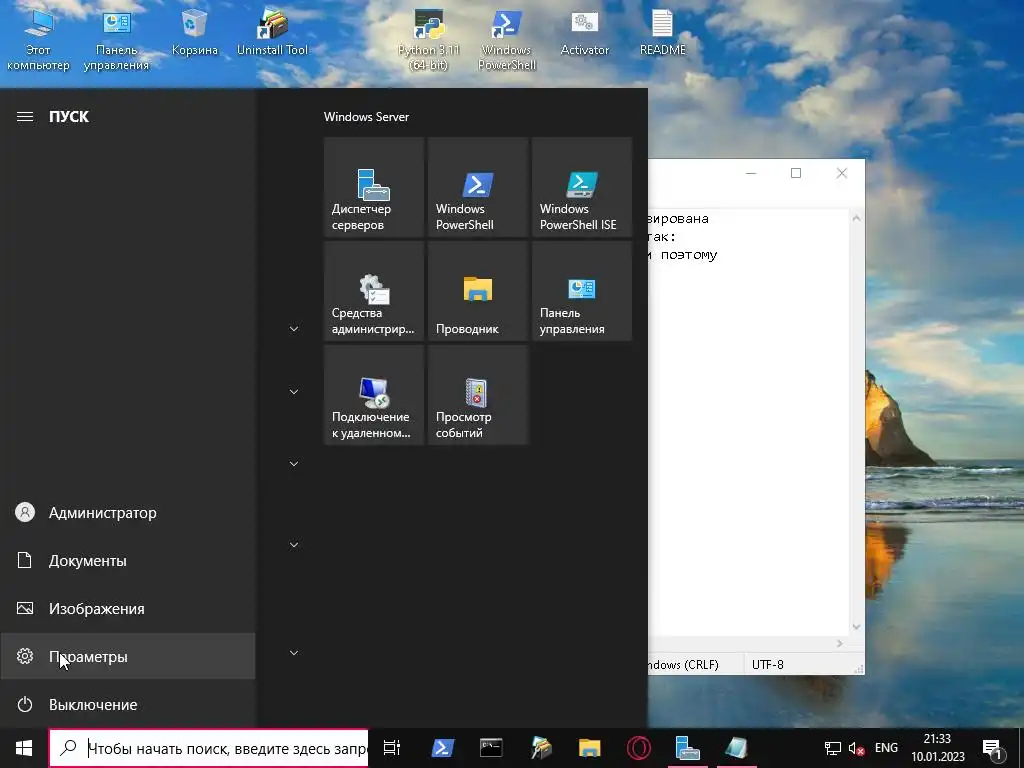Open the Панель управления tile

(x=582, y=291)
